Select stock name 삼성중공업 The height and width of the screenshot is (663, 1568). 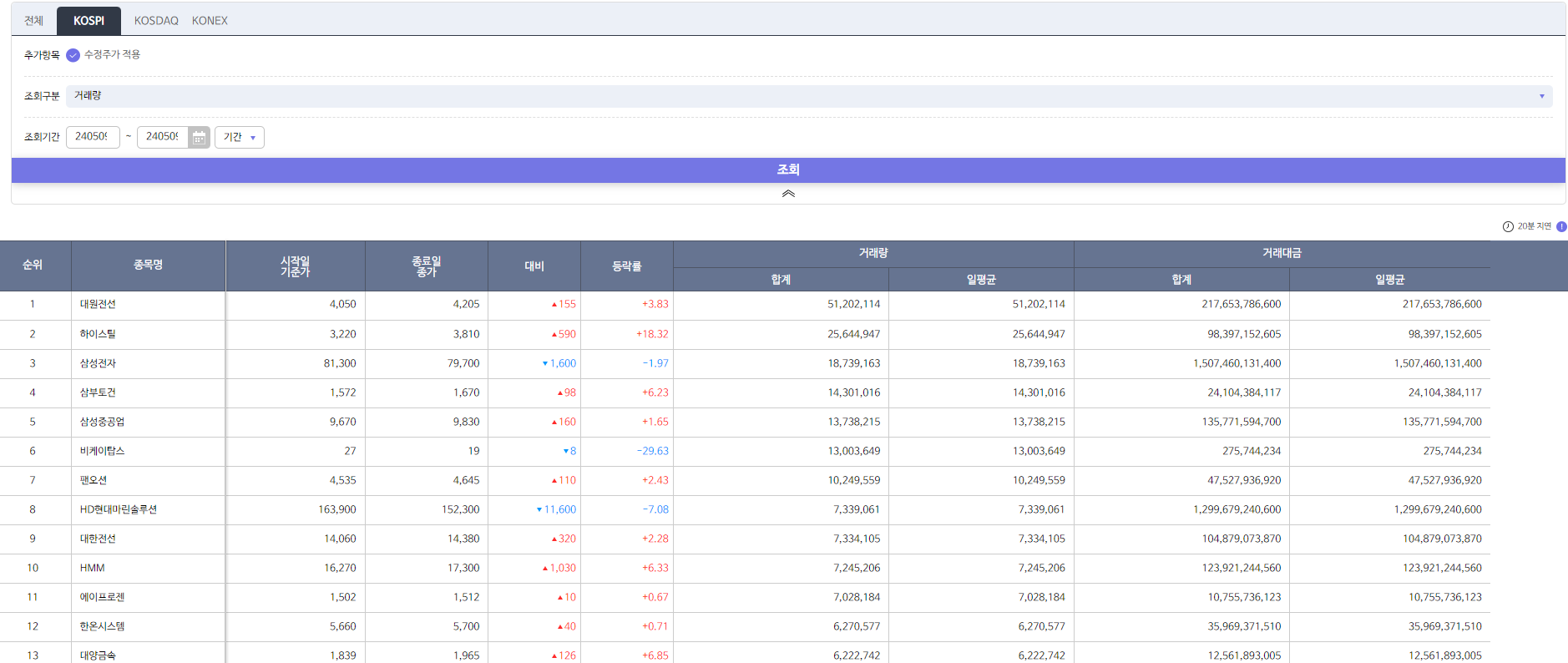pyautogui.click(x=102, y=422)
